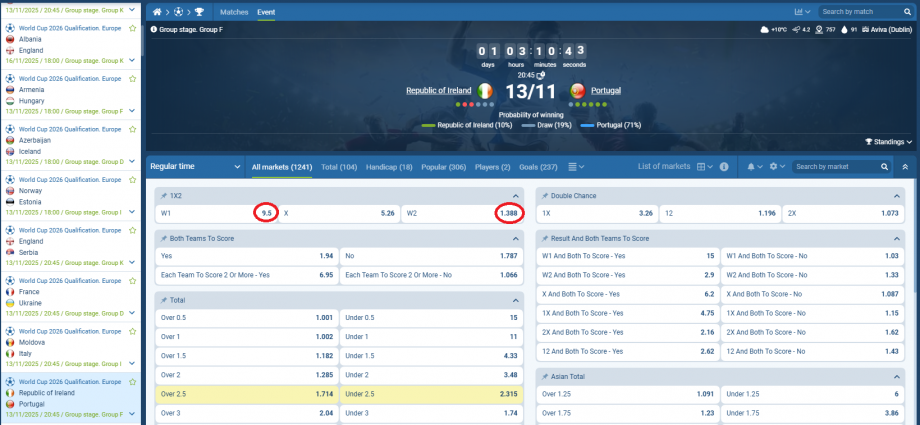
Task: Favorite the France vs Ukraine match star
Action: [x=133, y=281]
